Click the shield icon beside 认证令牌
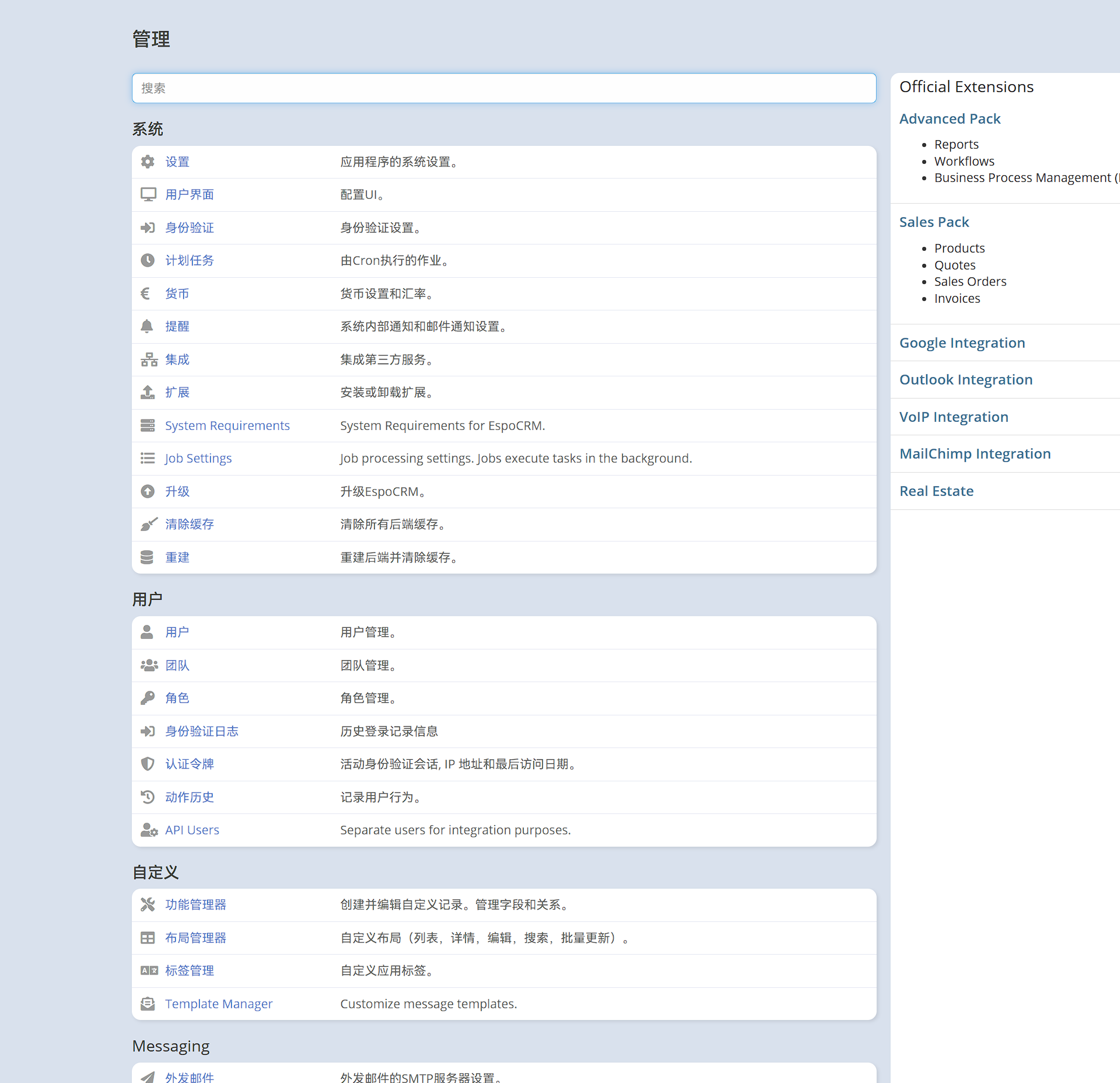Viewport: 1120px width, 1083px height. point(148,764)
